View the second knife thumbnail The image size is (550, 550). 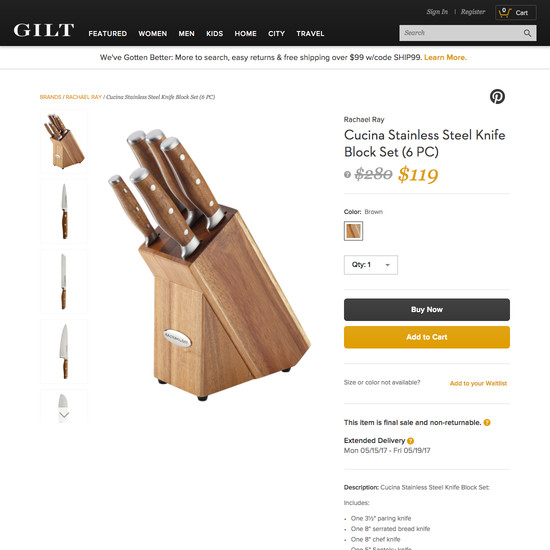coord(64,212)
